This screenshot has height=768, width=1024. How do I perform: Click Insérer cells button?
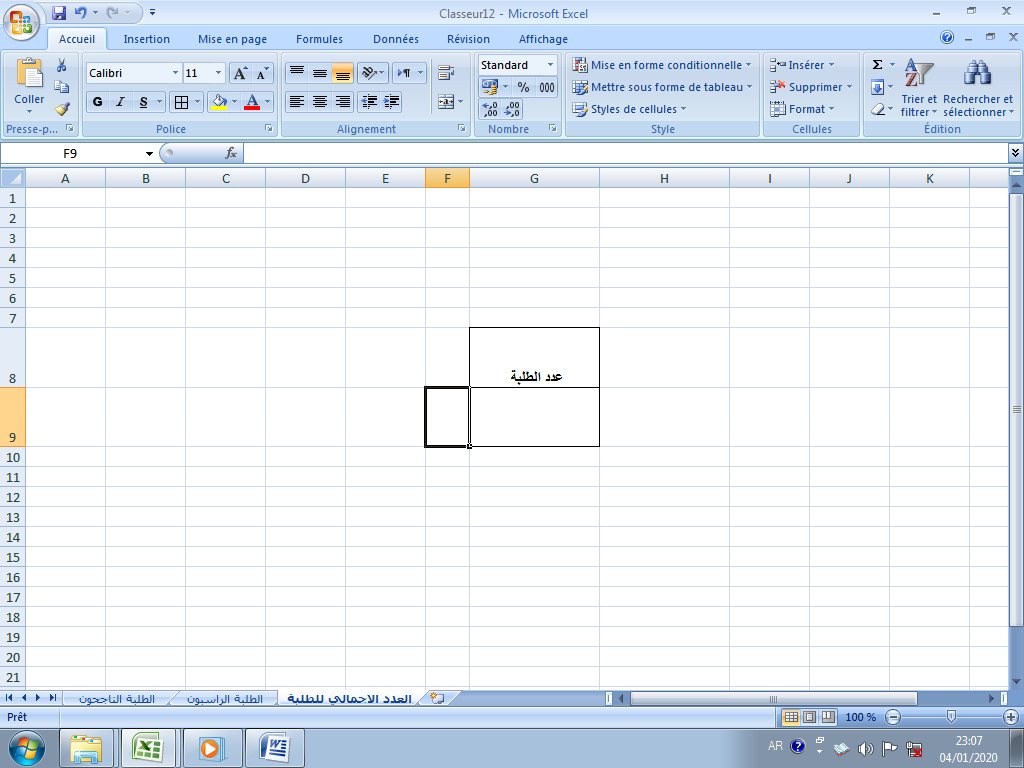pos(802,65)
